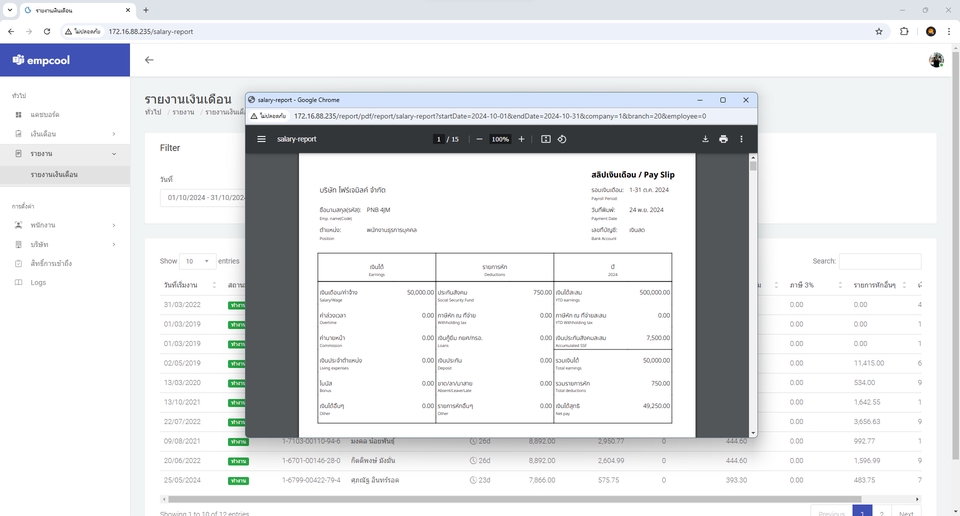Open the browser extensions icon

[x=904, y=31]
